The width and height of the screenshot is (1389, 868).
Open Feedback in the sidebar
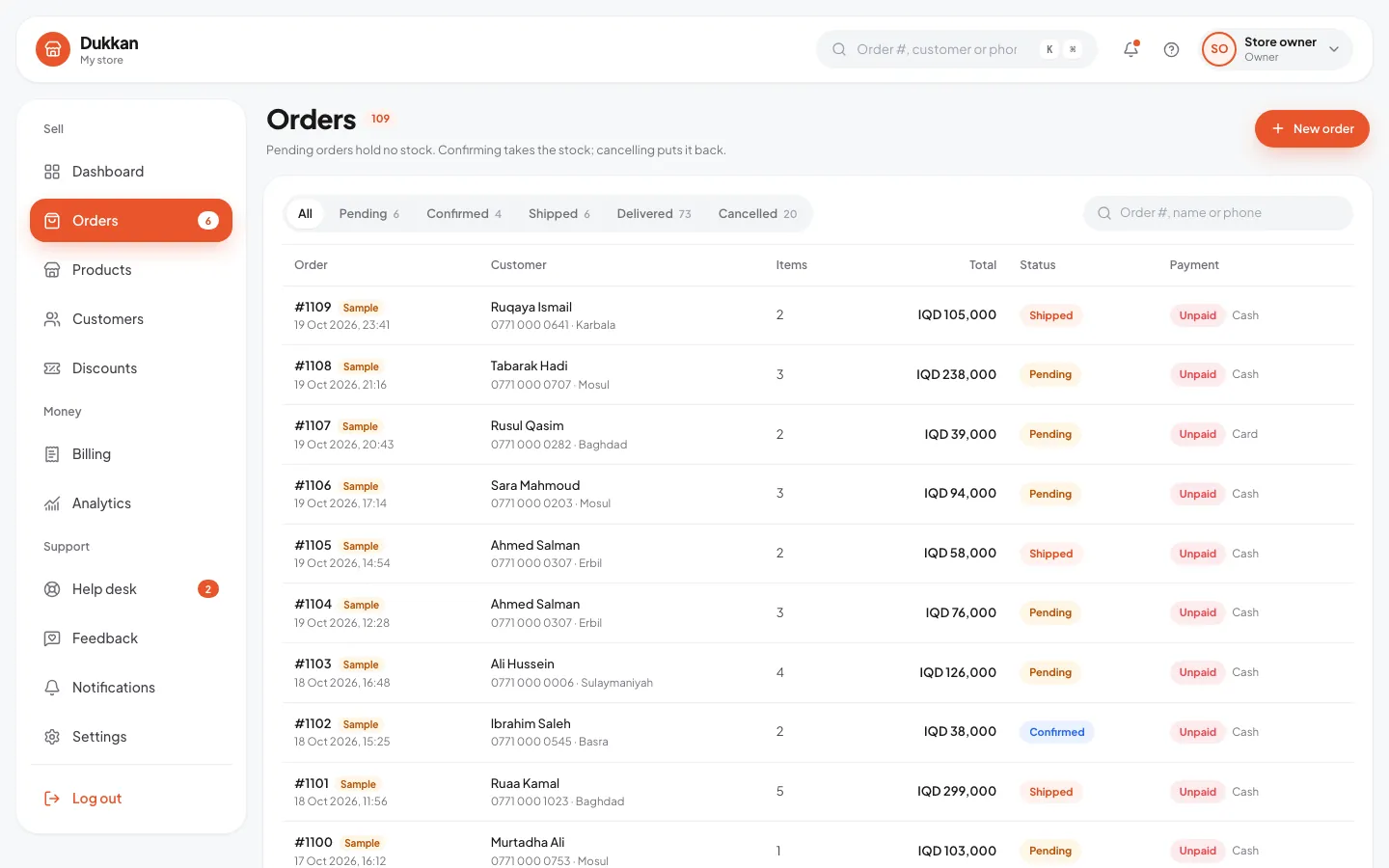point(131,638)
